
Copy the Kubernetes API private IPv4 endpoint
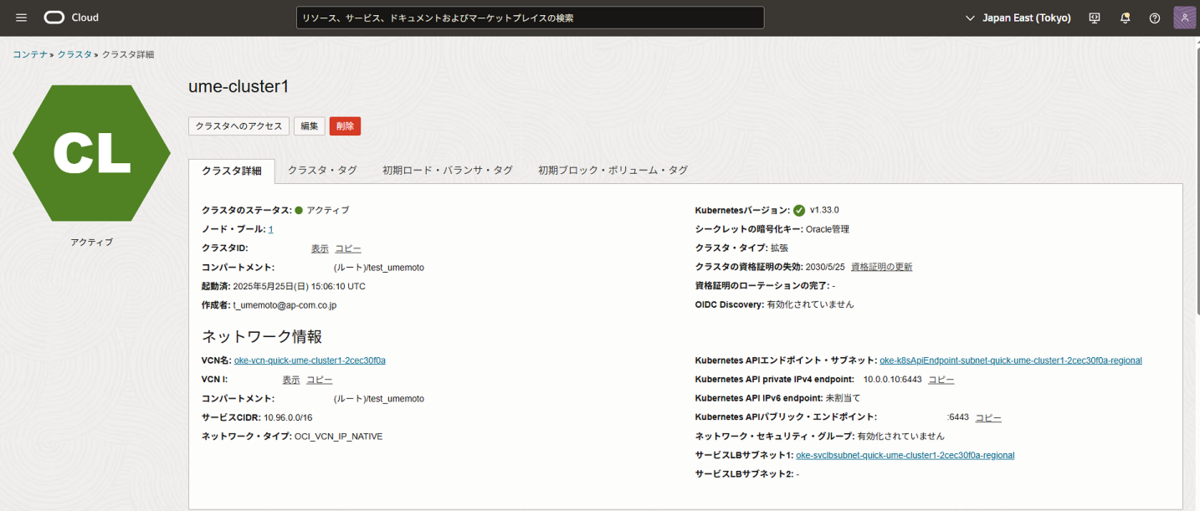[x=941, y=380]
